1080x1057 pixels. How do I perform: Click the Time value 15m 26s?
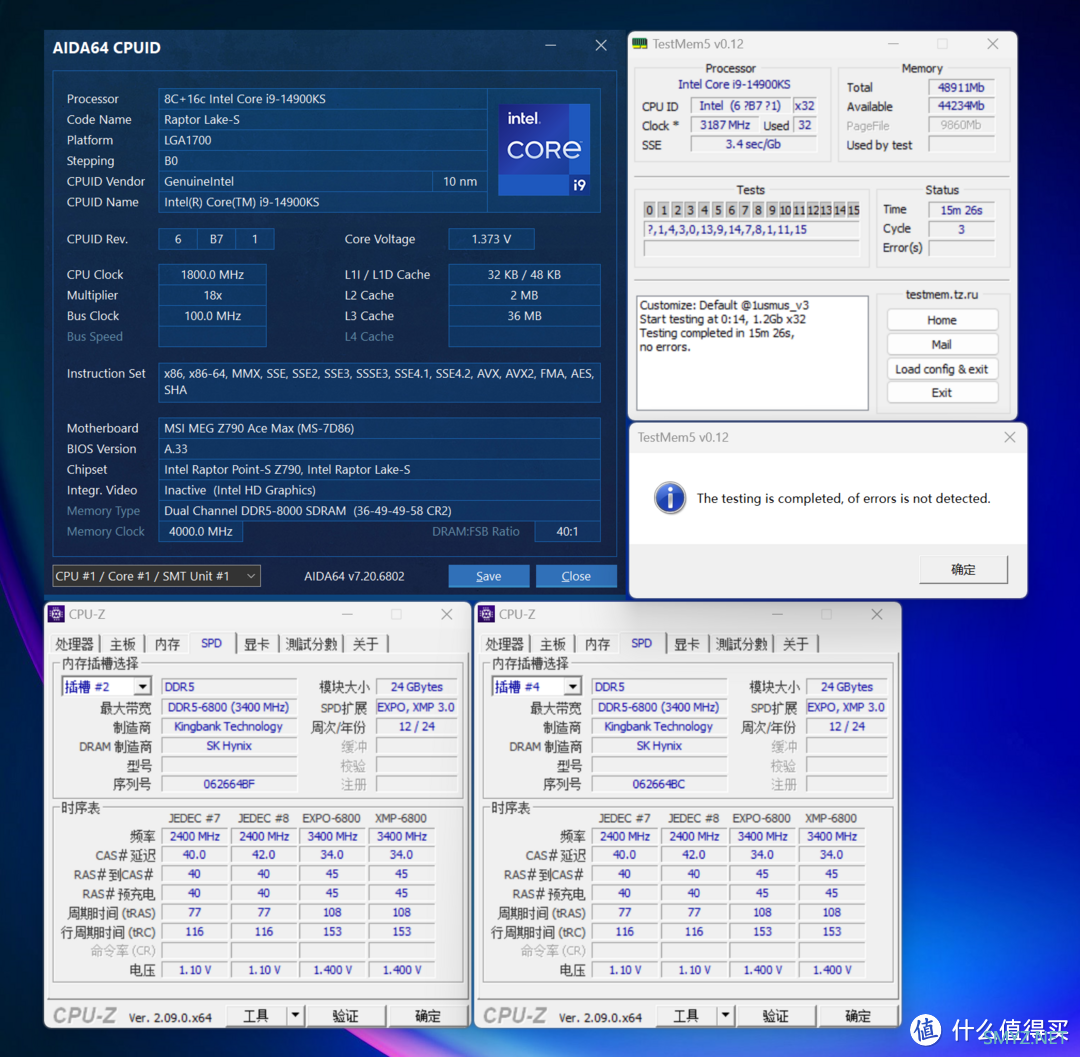coord(962,210)
